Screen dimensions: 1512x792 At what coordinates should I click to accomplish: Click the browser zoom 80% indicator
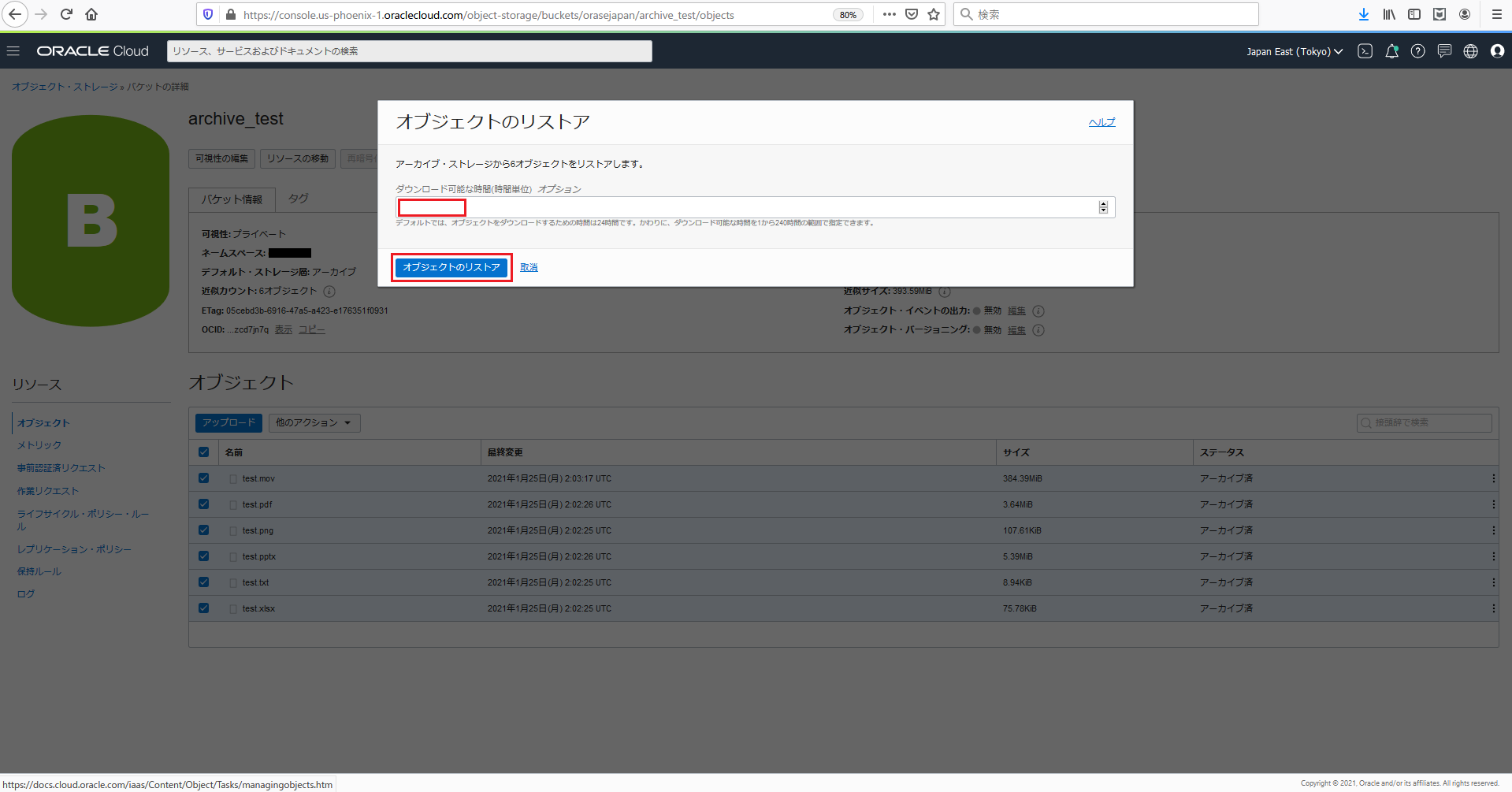848,15
